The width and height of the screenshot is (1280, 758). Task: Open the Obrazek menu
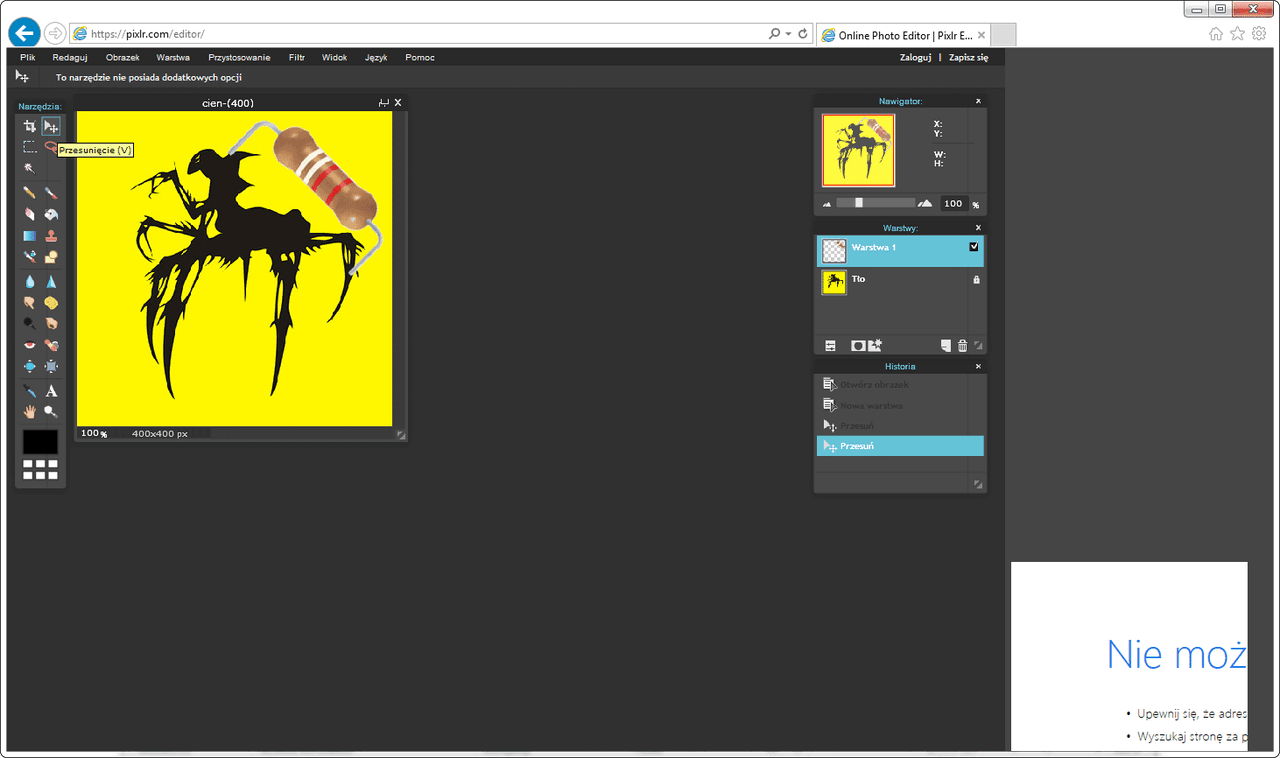click(x=123, y=57)
